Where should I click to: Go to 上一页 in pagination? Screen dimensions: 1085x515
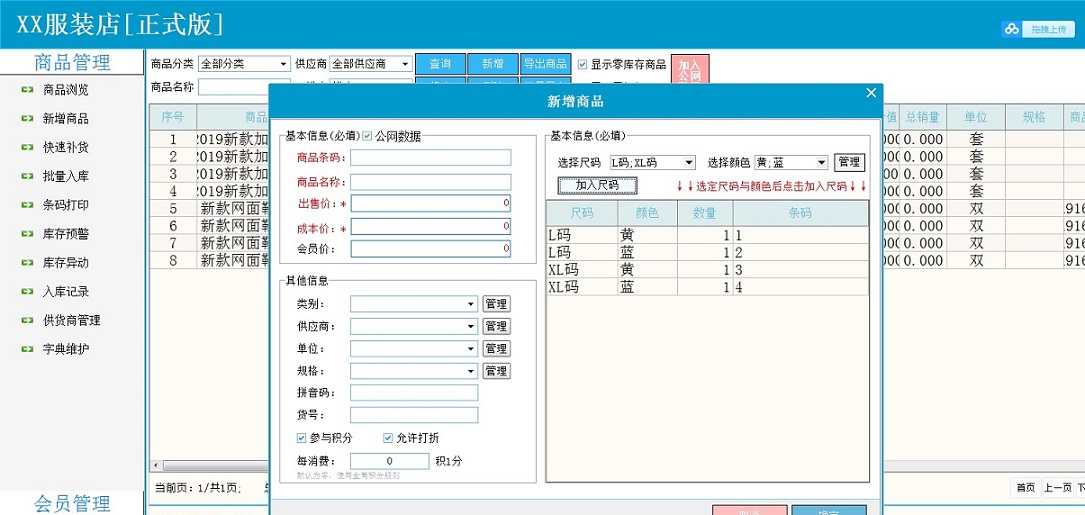(1057, 488)
